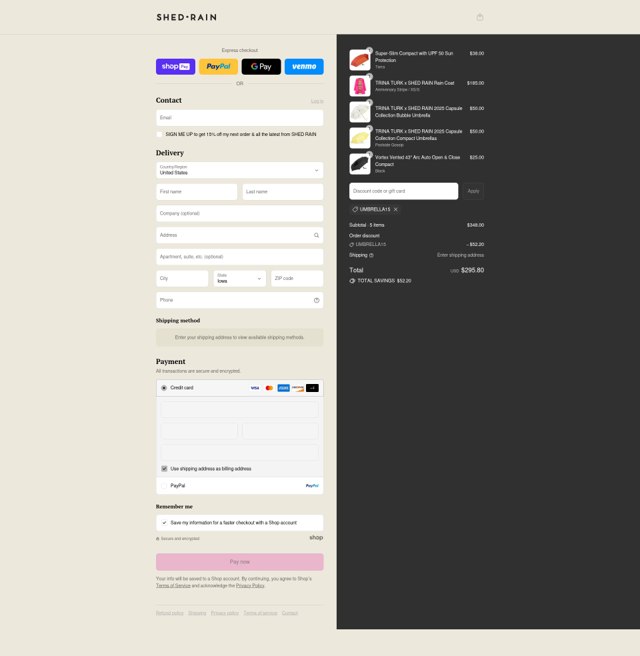The image size is (640, 656).
Task: Remove the UMBRELLA15 discount code
Action: (396, 209)
